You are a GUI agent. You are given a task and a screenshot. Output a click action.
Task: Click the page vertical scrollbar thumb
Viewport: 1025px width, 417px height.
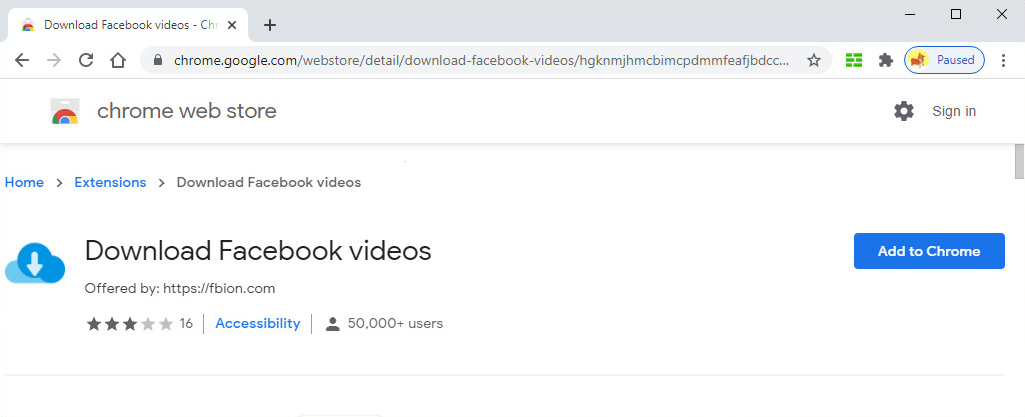pyautogui.click(x=1019, y=161)
